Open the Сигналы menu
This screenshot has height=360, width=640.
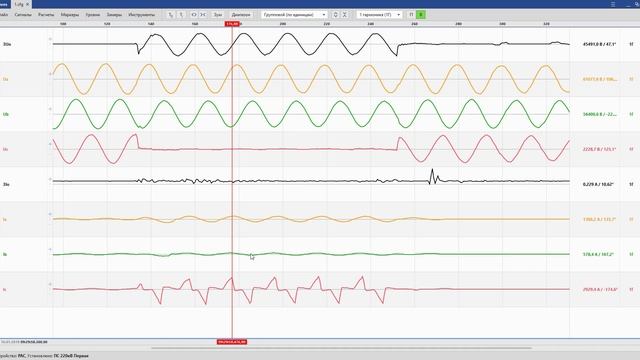[x=23, y=15]
